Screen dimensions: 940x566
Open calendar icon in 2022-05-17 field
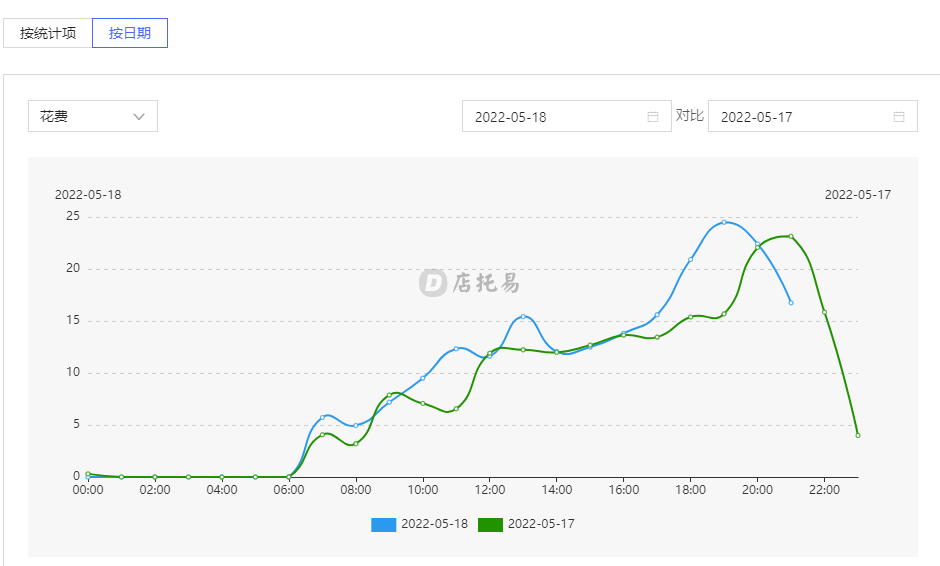tap(899, 117)
